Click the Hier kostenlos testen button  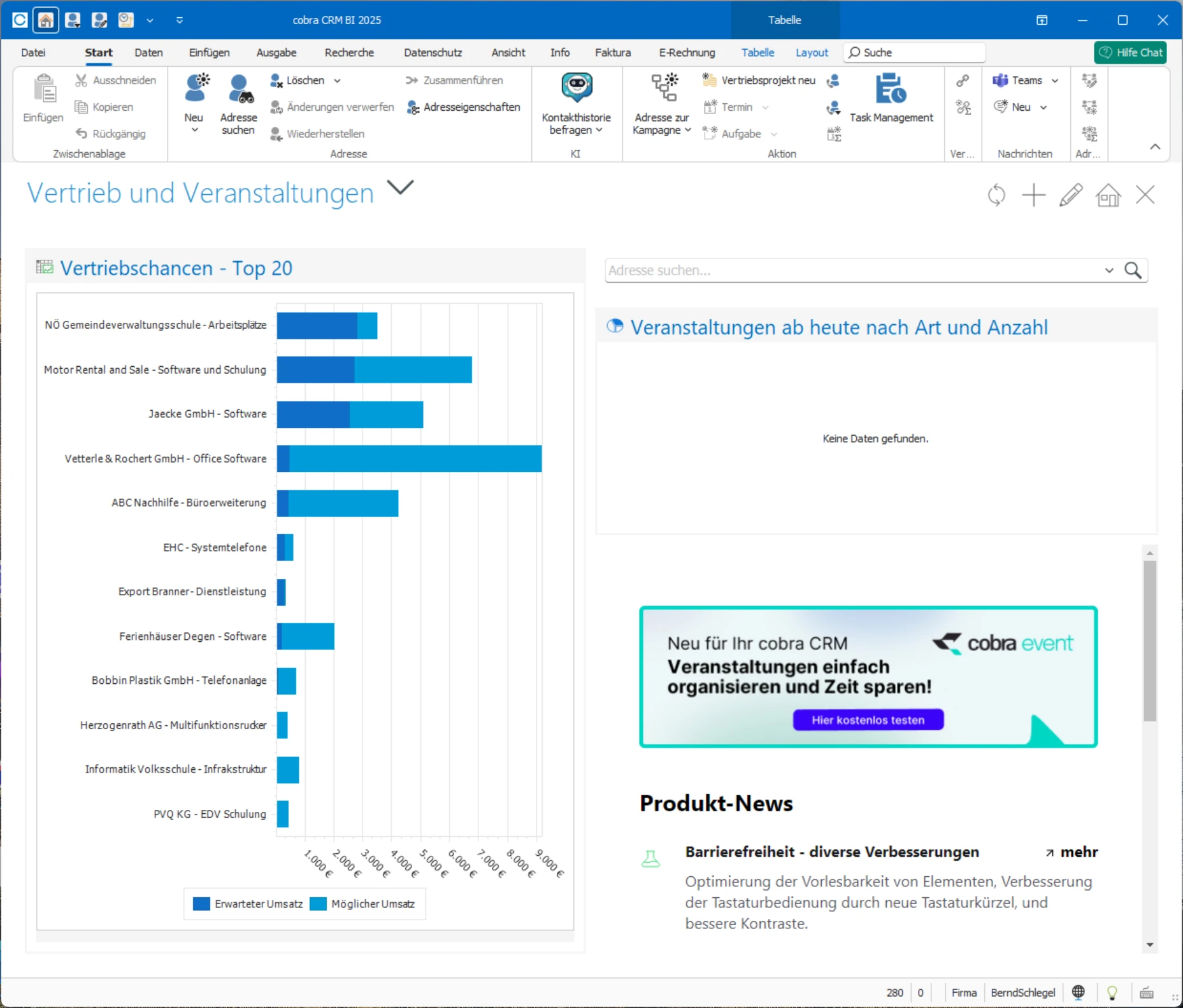coord(868,720)
